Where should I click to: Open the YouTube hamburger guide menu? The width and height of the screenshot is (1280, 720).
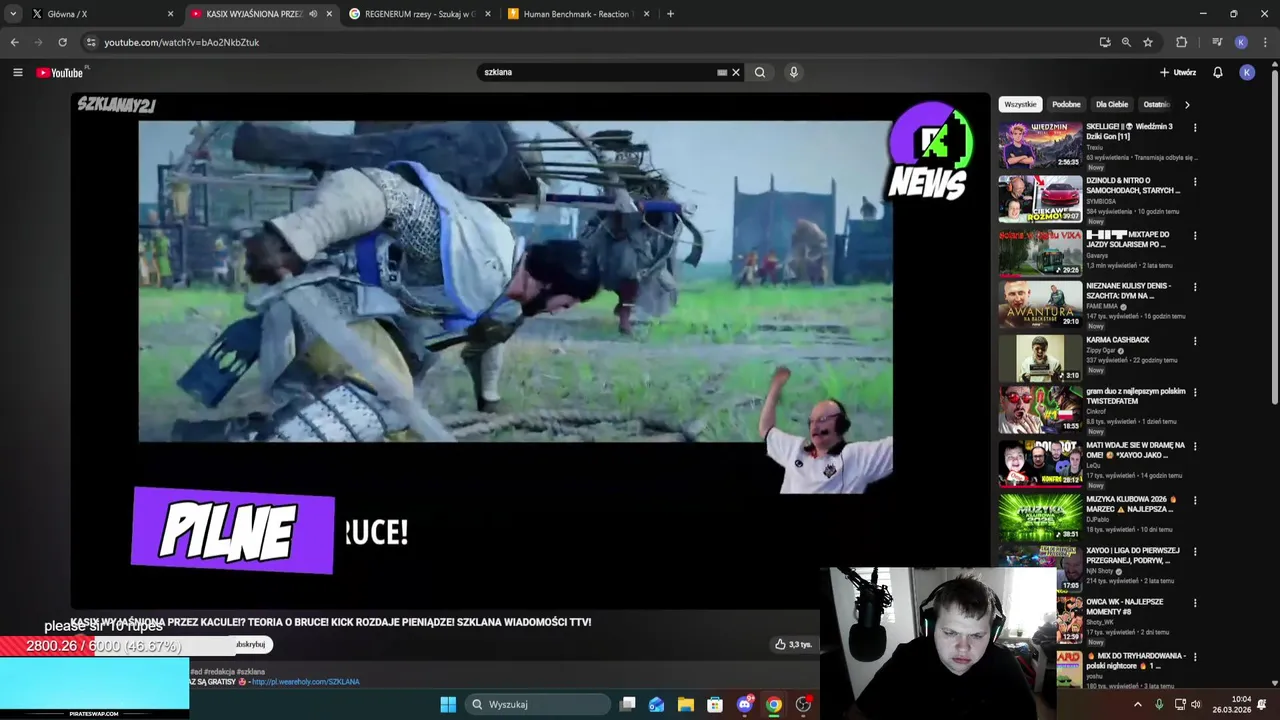coord(17,72)
